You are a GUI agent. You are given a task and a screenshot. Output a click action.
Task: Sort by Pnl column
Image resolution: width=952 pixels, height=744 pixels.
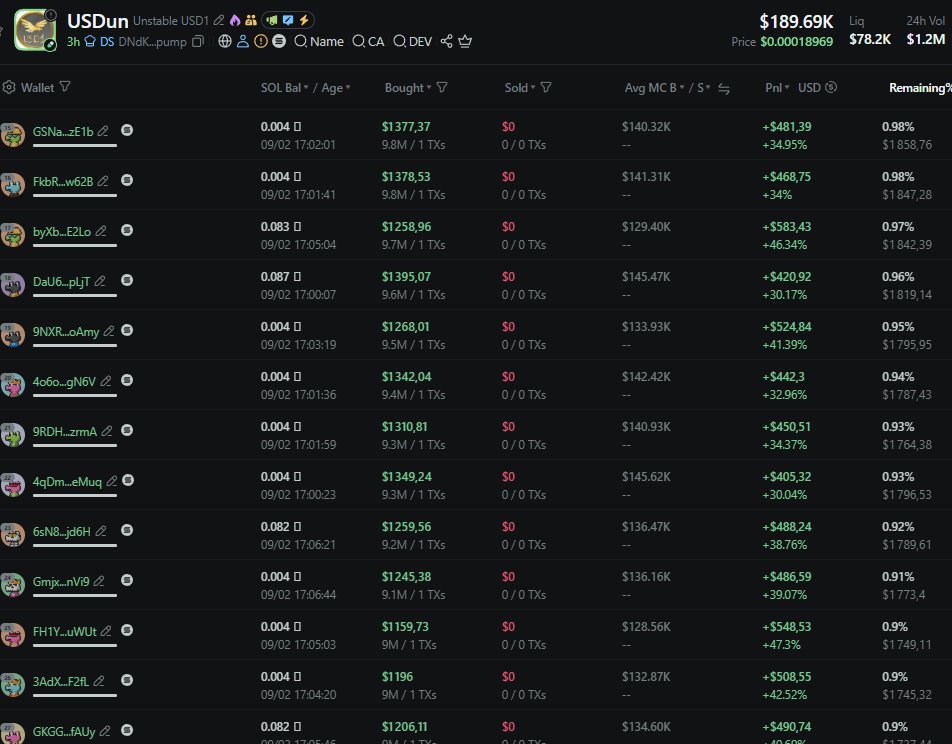[x=777, y=87]
